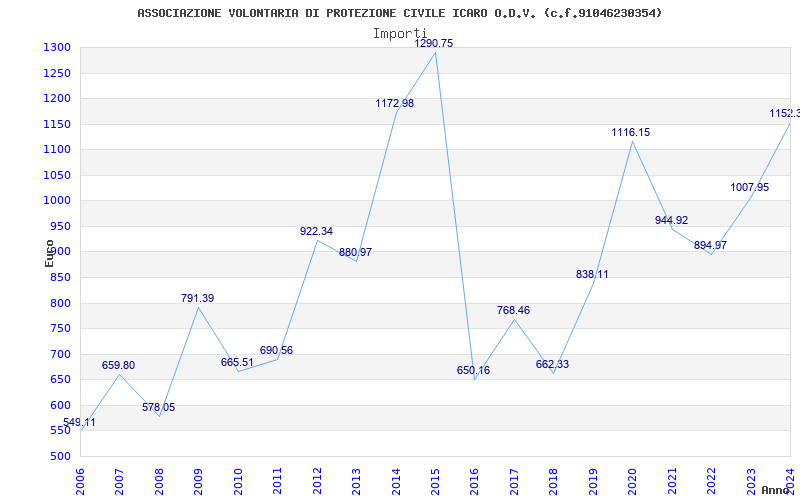Screen dimensions: 800x500
Task: Click the 659.80 value label
Action: click(x=118, y=365)
